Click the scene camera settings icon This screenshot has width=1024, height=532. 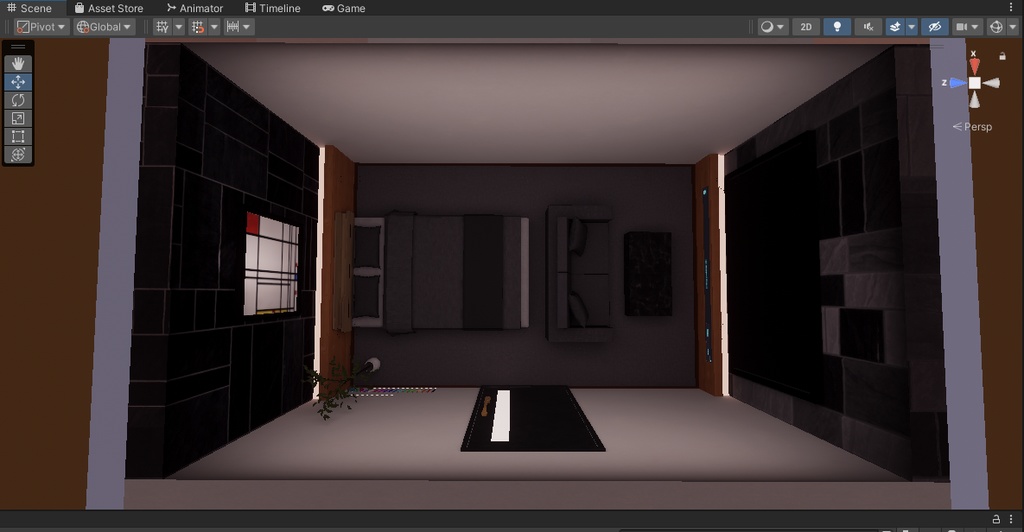[961, 27]
